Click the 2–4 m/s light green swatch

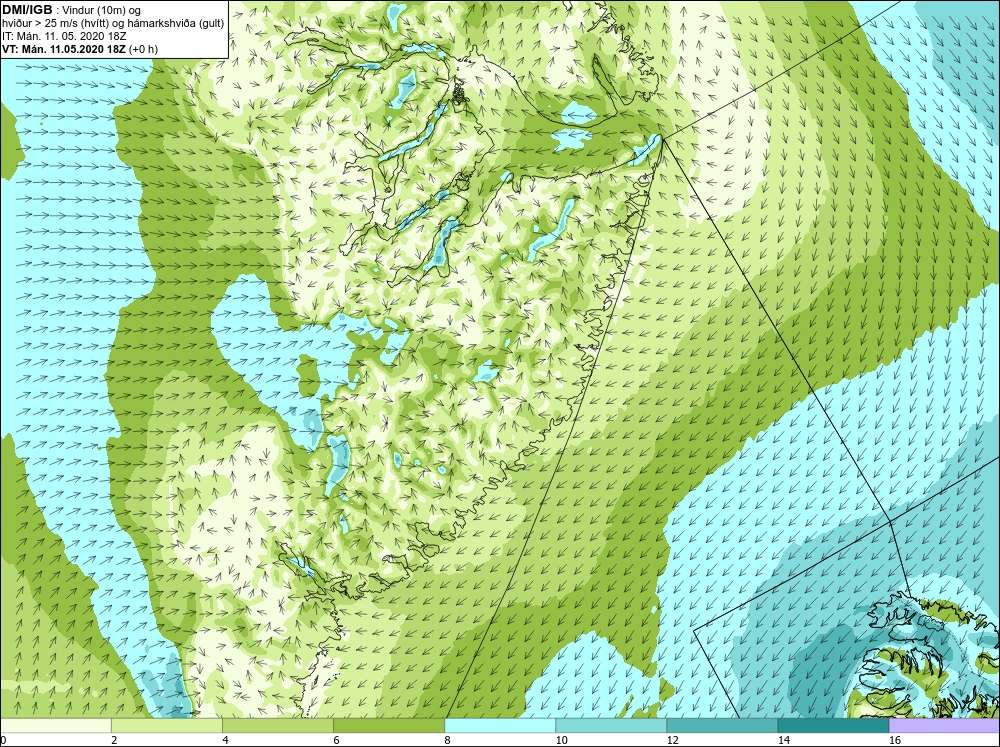(x=166, y=725)
